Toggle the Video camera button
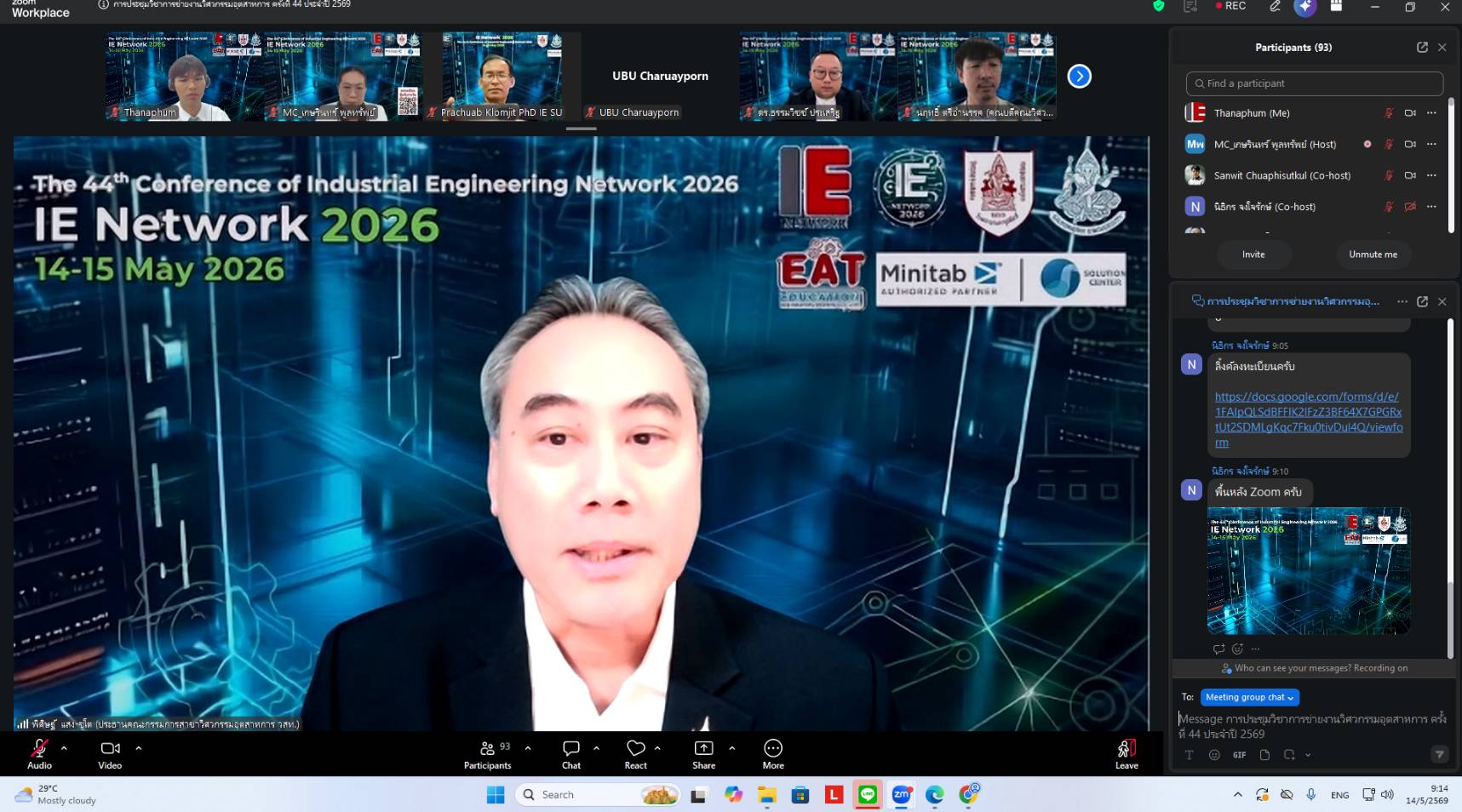The height and width of the screenshot is (812, 1462). coord(110,753)
